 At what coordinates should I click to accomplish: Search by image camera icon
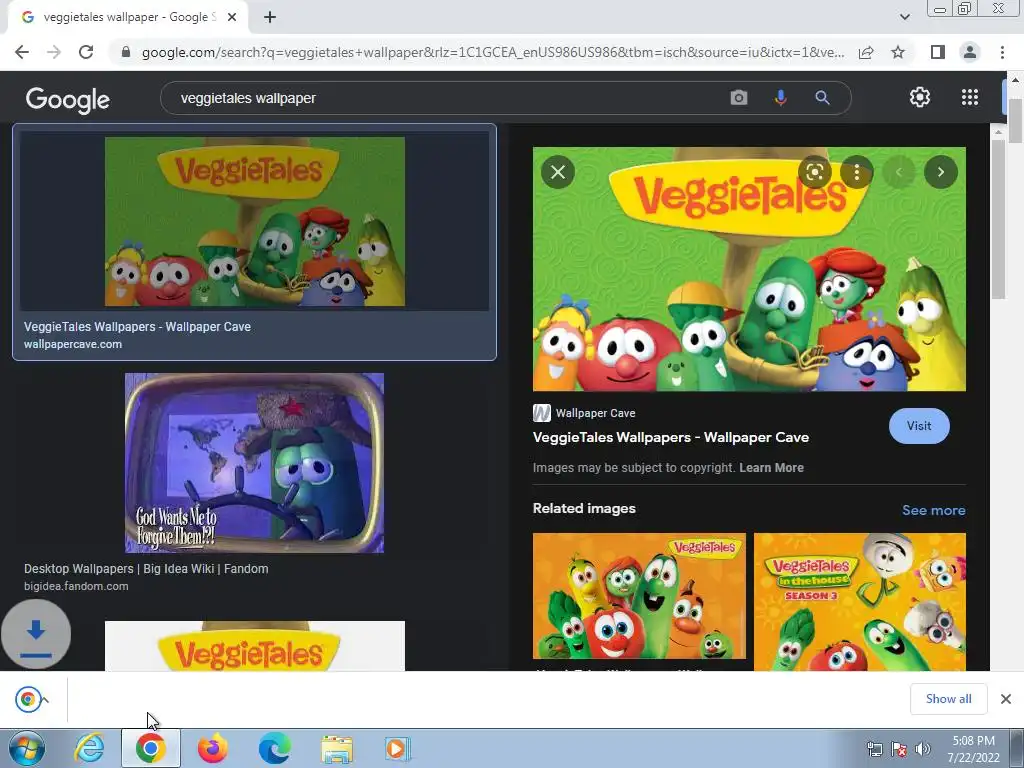pyautogui.click(x=739, y=98)
